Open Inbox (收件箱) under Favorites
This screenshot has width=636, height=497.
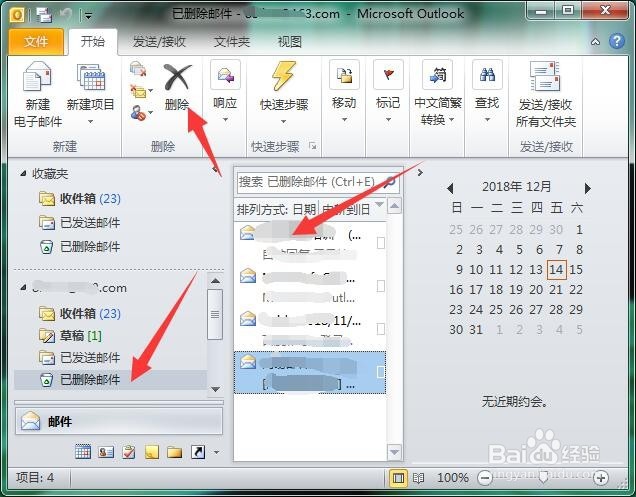coord(80,199)
